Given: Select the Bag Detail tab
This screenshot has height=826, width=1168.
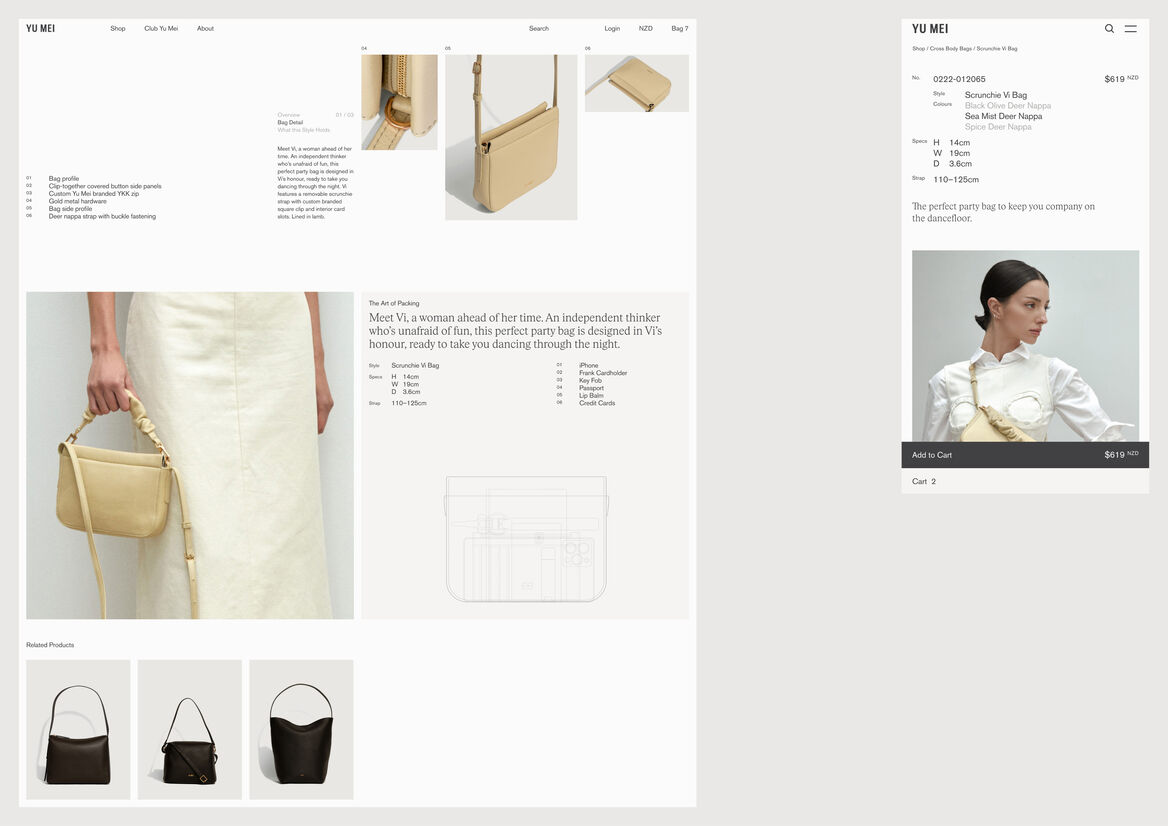Looking at the screenshot, I should 290,123.
